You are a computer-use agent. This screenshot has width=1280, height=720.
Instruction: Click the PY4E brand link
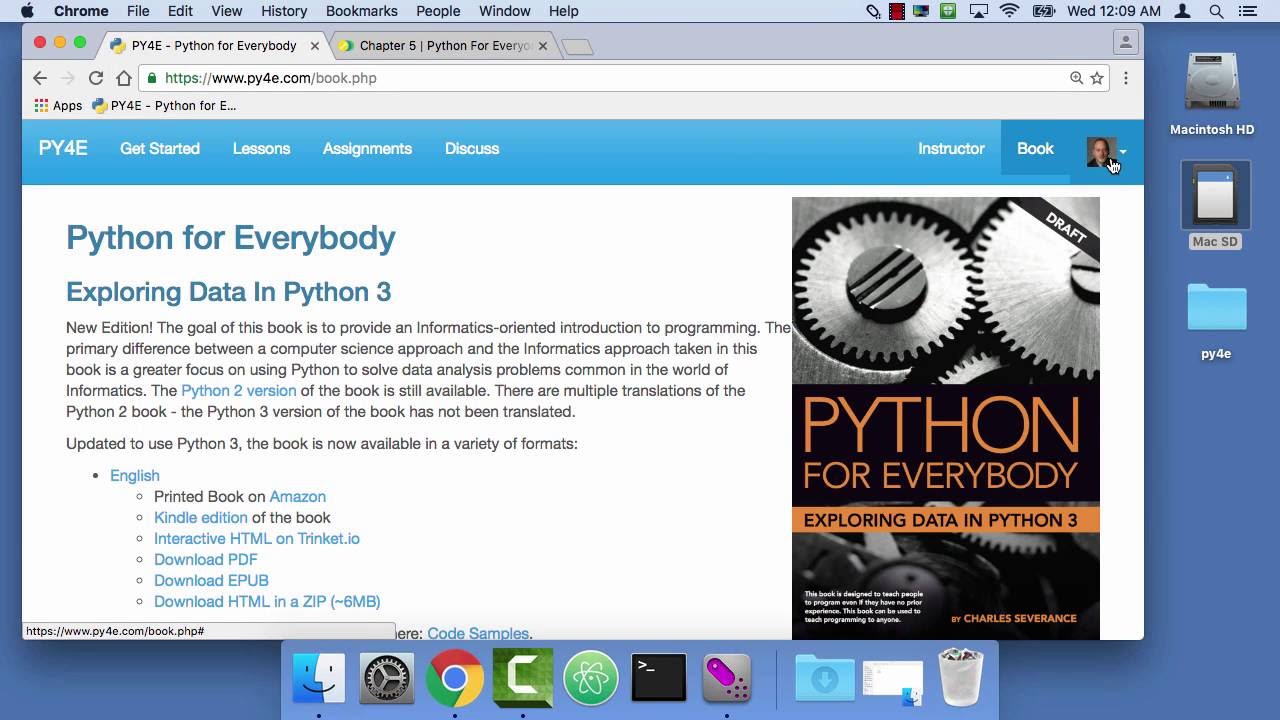tap(63, 148)
